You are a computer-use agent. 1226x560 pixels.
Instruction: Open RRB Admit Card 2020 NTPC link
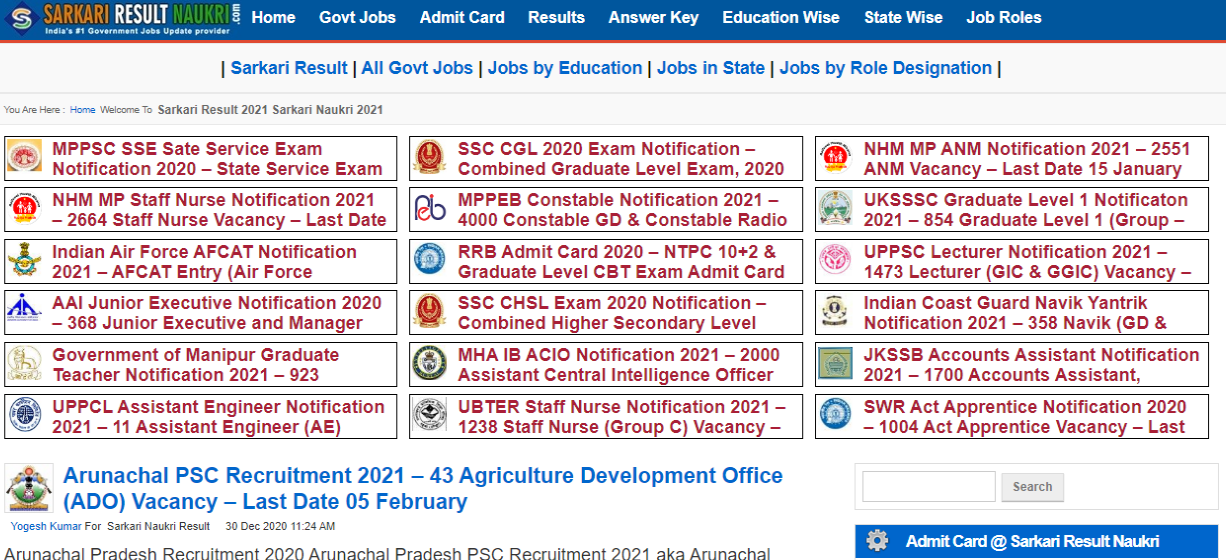coord(621,262)
